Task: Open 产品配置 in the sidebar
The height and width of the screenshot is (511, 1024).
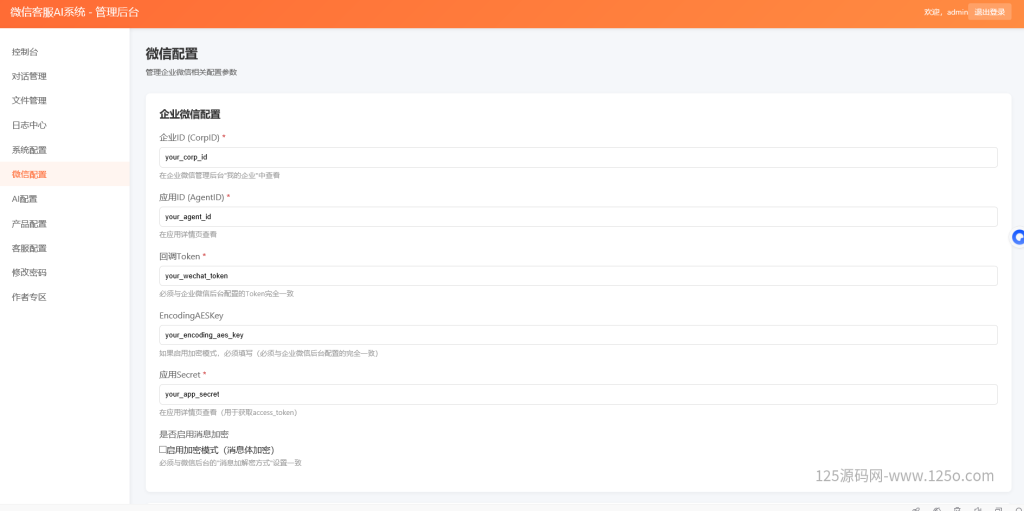Action: click(x=29, y=224)
